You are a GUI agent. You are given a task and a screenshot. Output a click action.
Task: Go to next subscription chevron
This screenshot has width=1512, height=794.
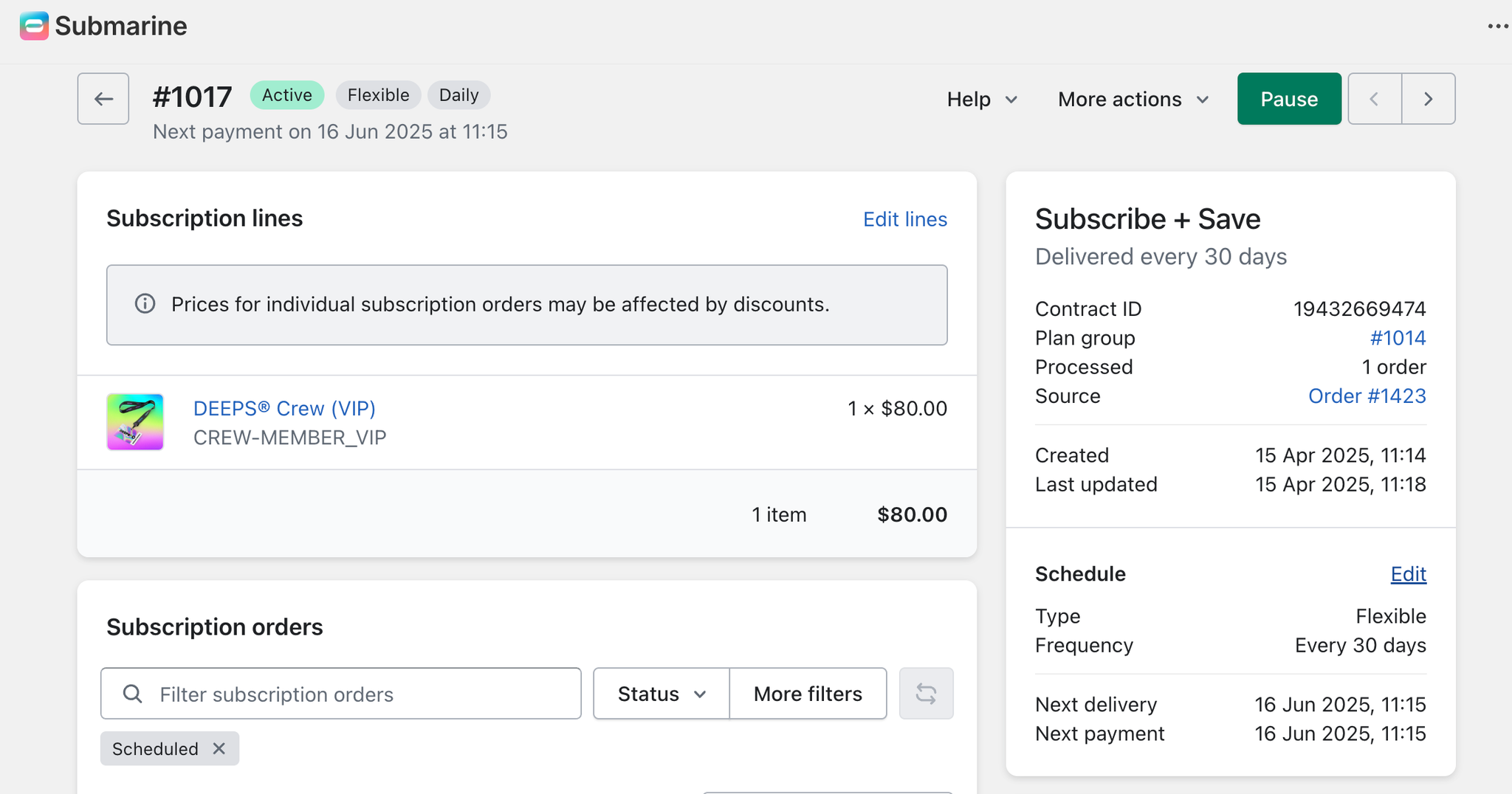pyautogui.click(x=1429, y=99)
